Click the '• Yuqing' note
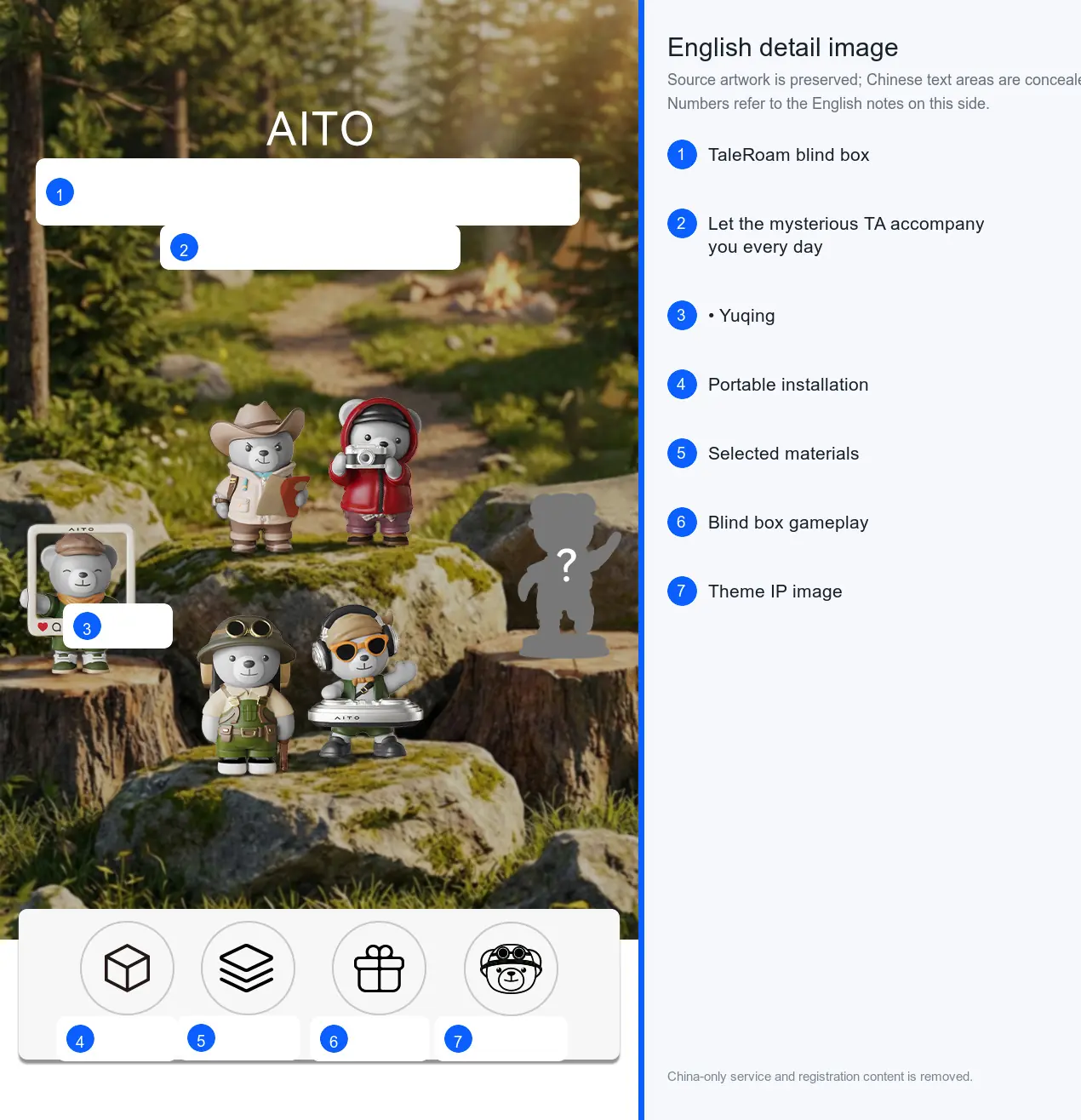 741,316
